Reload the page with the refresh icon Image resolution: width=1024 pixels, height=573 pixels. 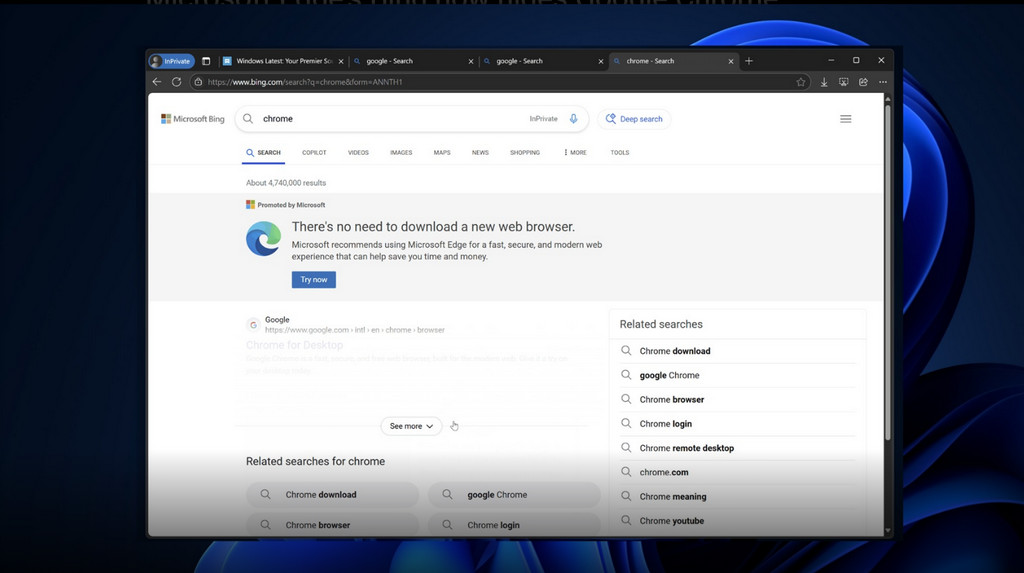(x=176, y=82)
